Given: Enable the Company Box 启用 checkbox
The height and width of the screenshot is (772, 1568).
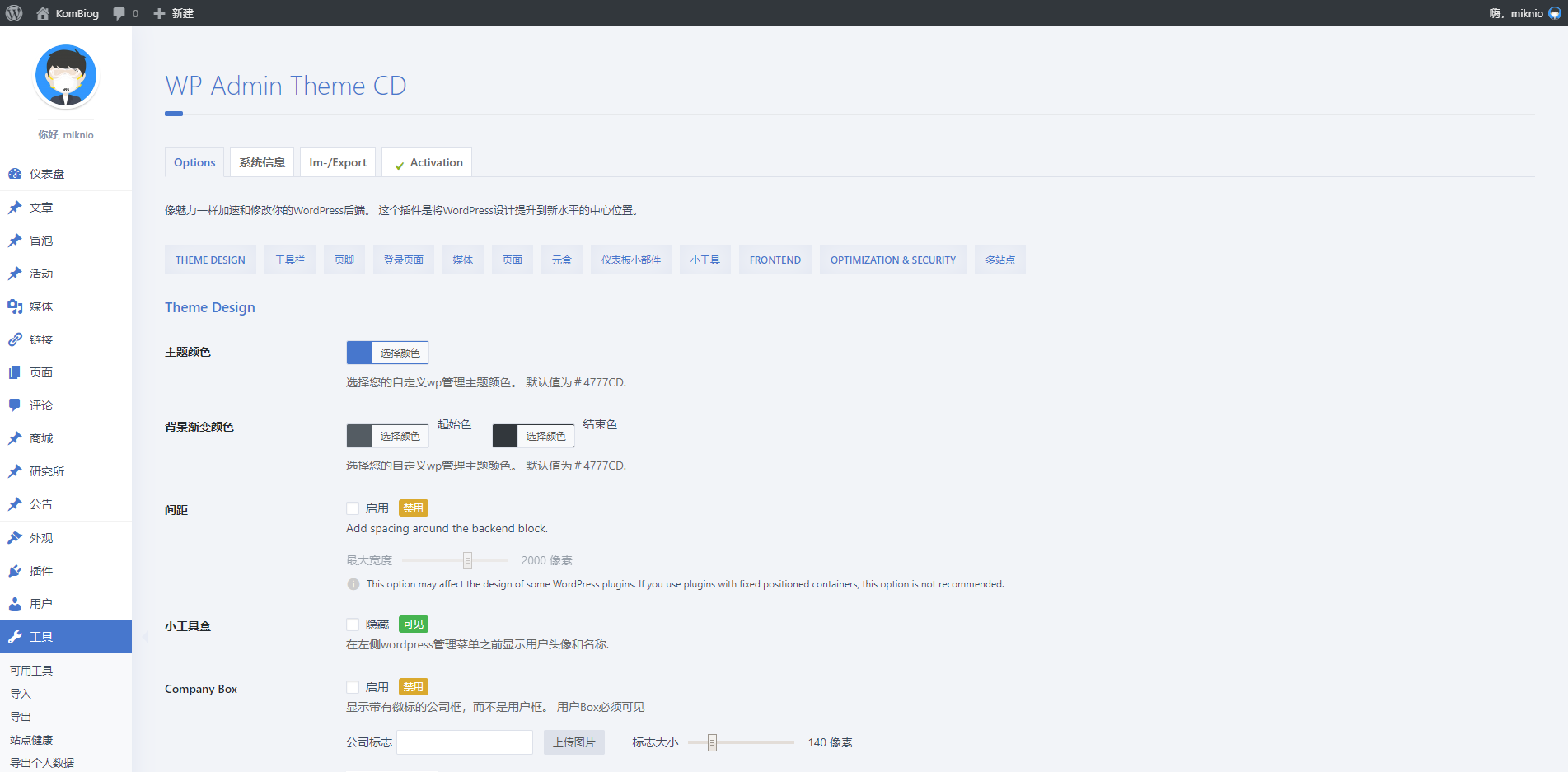Looking at the screenshot, I should tap(353, 686).
